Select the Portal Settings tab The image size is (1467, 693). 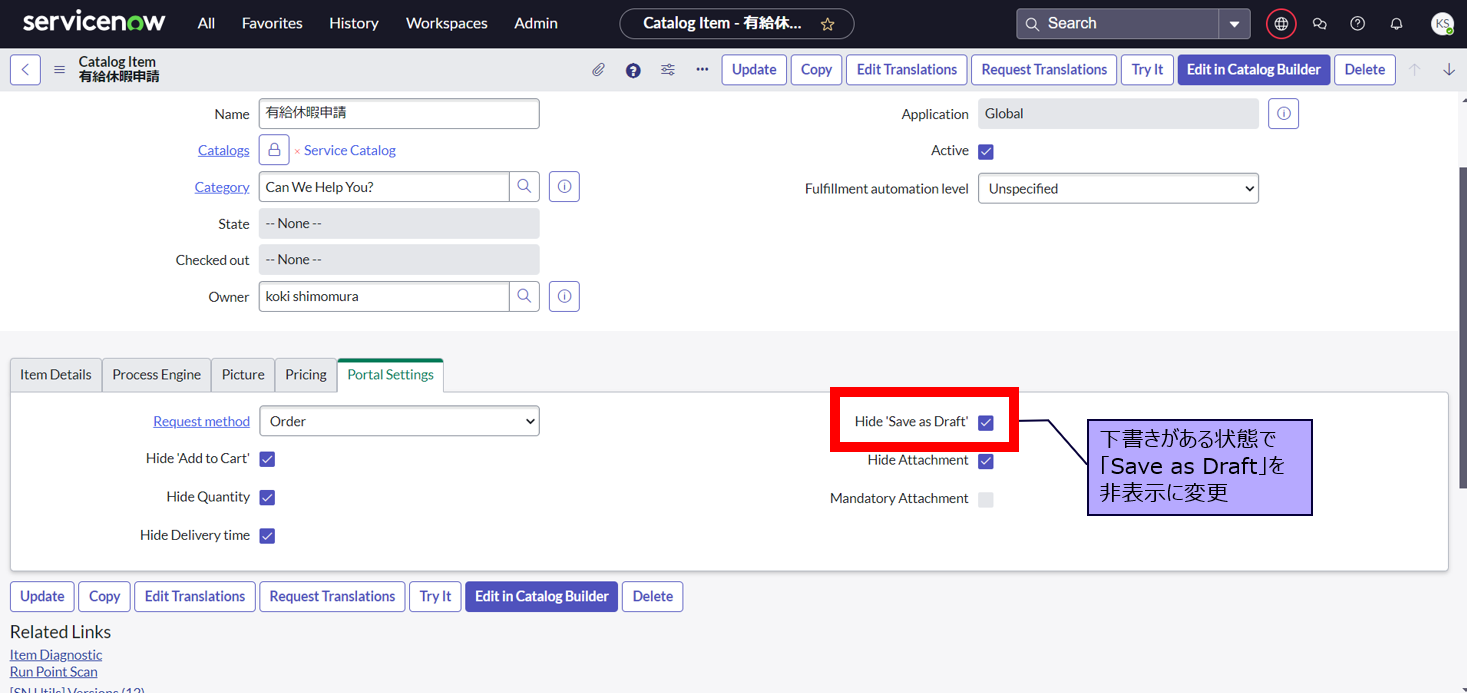point(391,374)
